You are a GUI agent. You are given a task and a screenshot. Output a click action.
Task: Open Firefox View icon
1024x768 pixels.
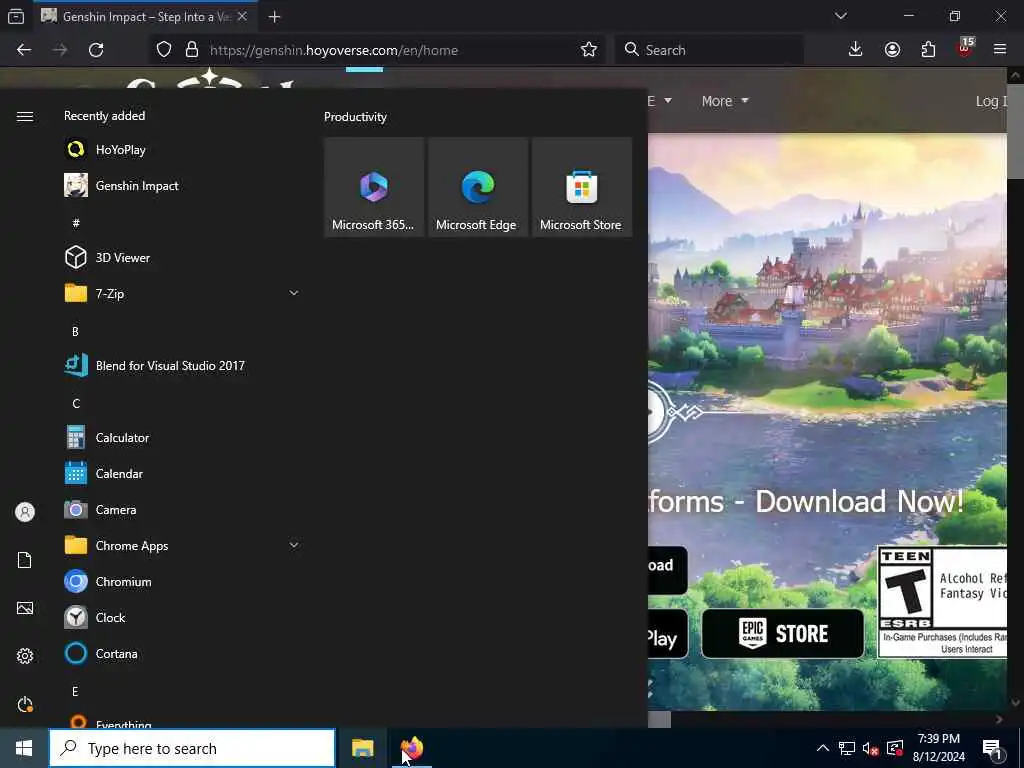click(x=16, y=16)
